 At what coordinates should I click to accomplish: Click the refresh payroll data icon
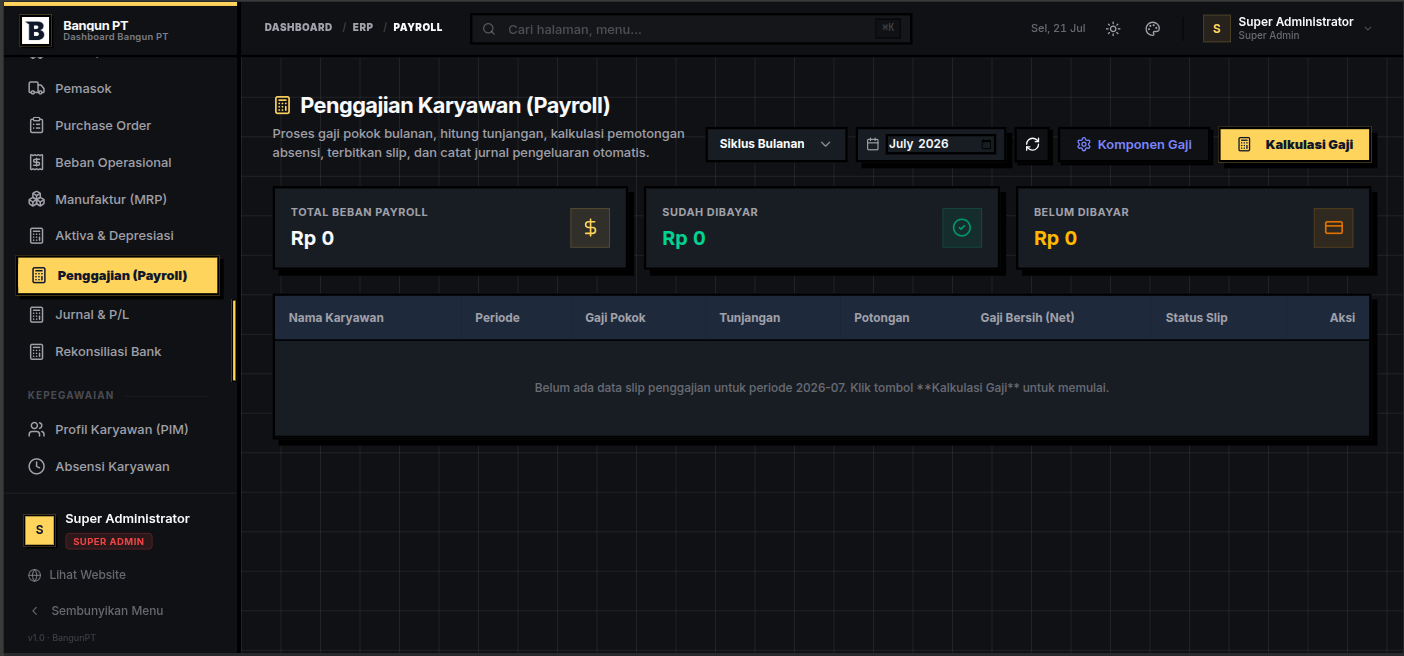click(1033, 144)
